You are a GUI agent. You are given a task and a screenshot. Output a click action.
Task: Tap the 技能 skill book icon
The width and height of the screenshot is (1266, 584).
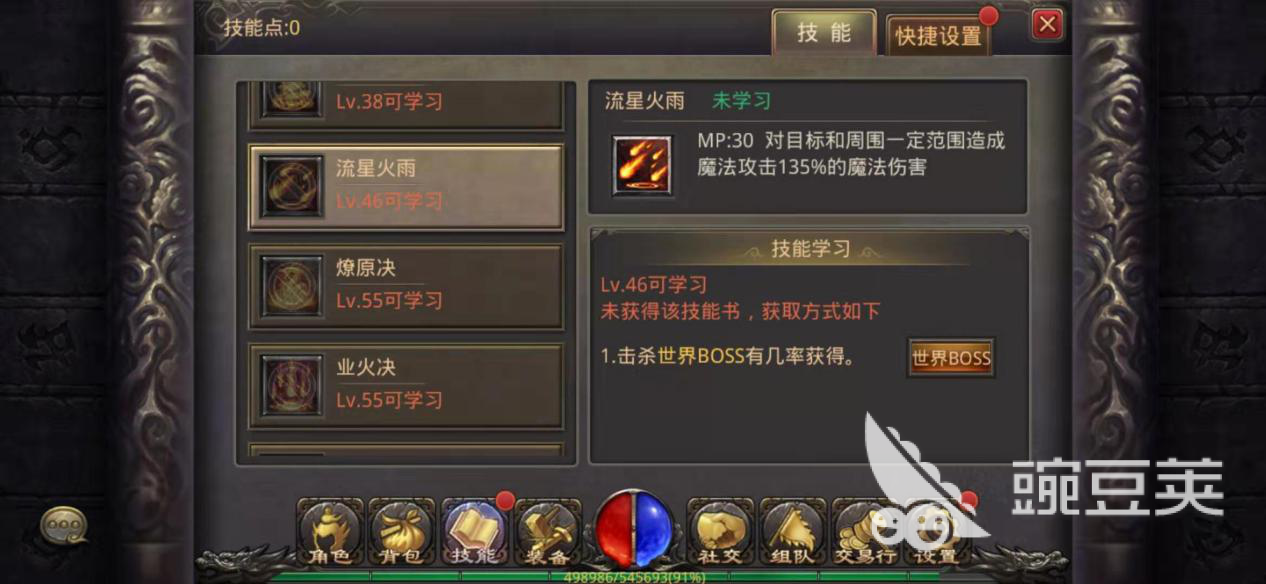coord(475,531)
